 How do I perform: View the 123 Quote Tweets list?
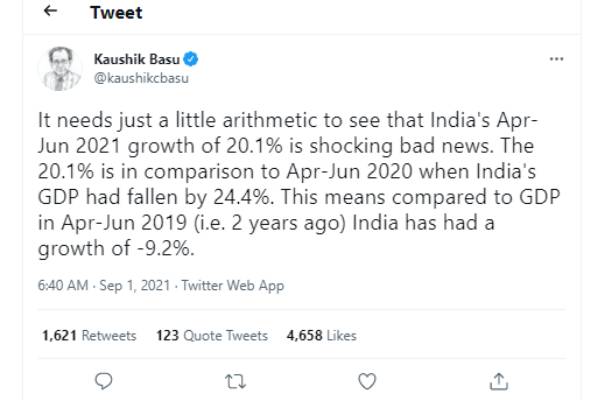(212, 336)
